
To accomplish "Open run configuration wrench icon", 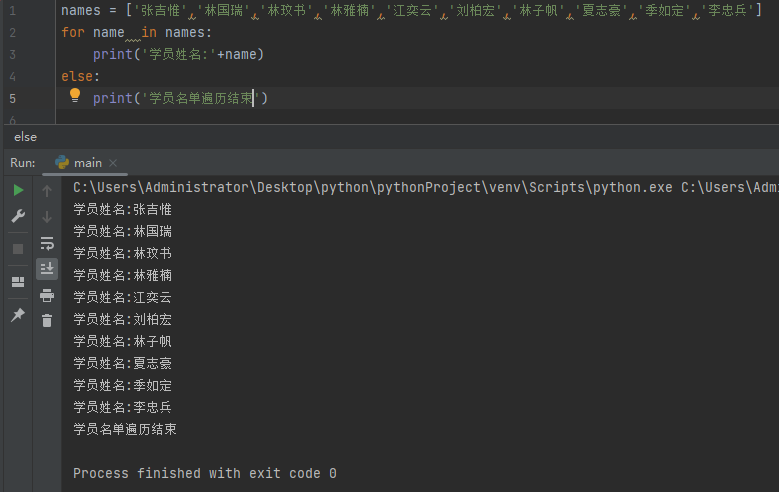I will [x=18, y=216].
